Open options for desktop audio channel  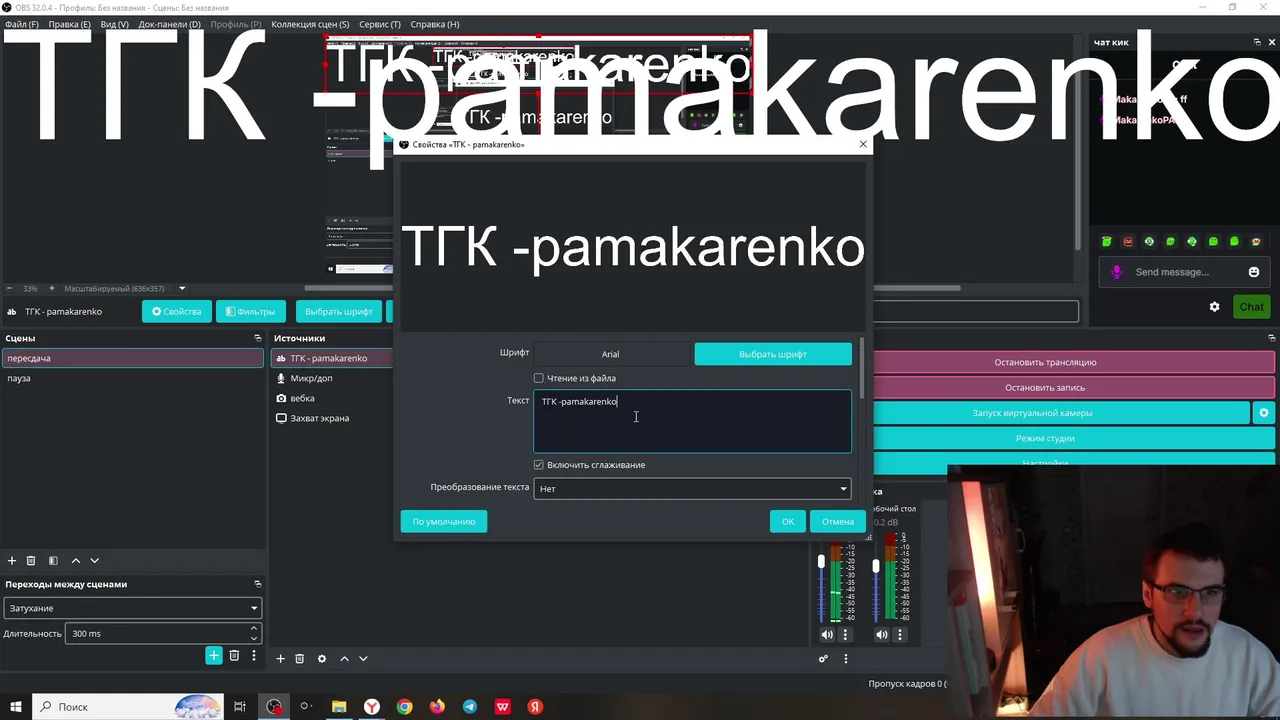pos(900,634)
